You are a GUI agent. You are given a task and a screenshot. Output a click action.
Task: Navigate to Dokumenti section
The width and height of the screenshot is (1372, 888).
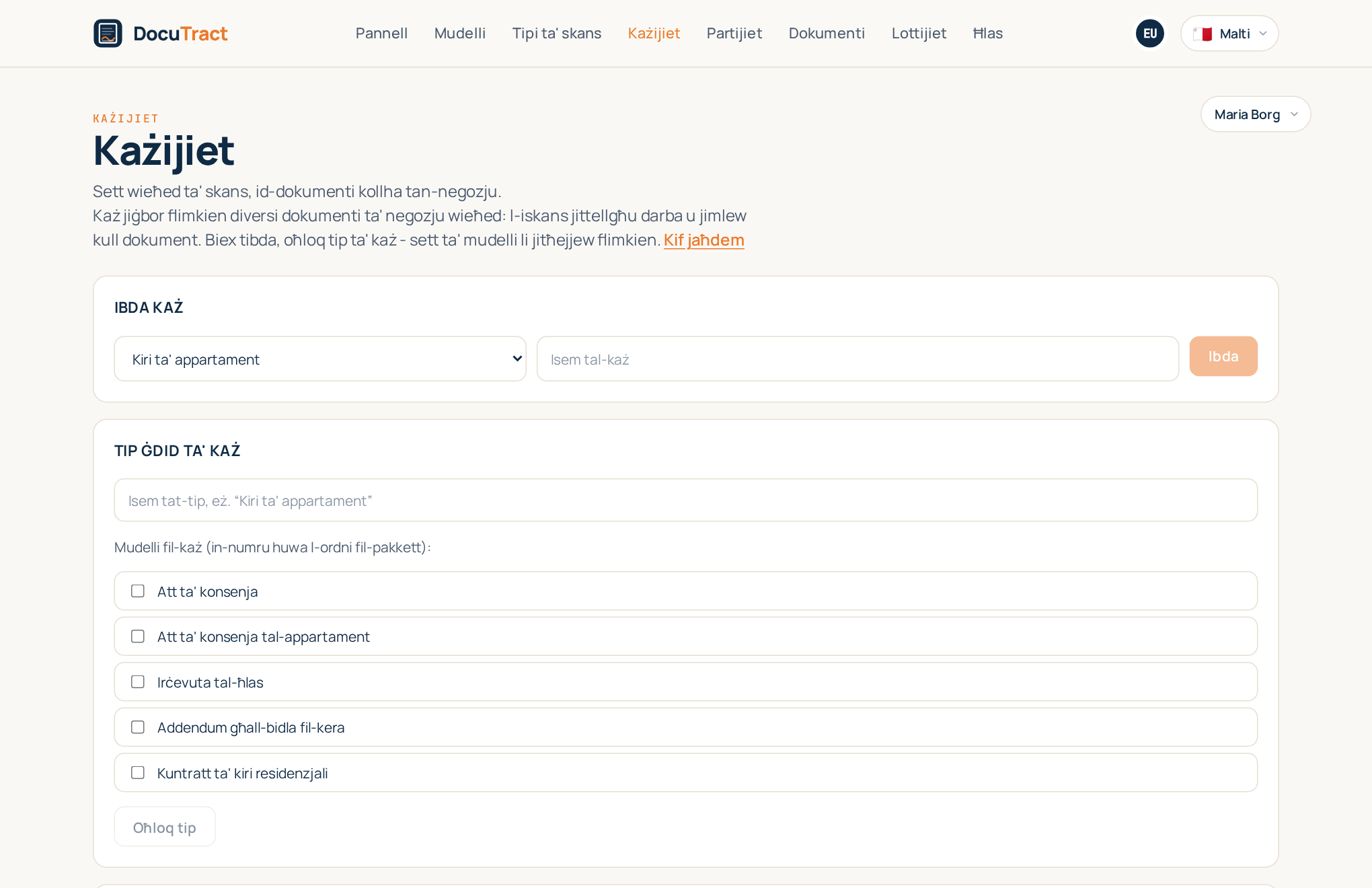click(x=827, y=34)
